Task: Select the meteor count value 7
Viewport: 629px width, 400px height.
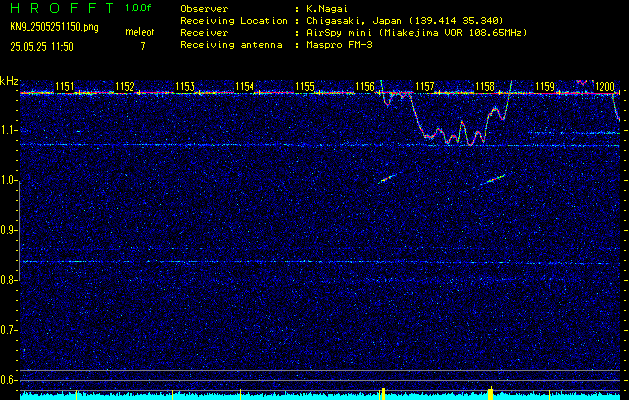Action: pyautogui.click(x=143, y=46)
